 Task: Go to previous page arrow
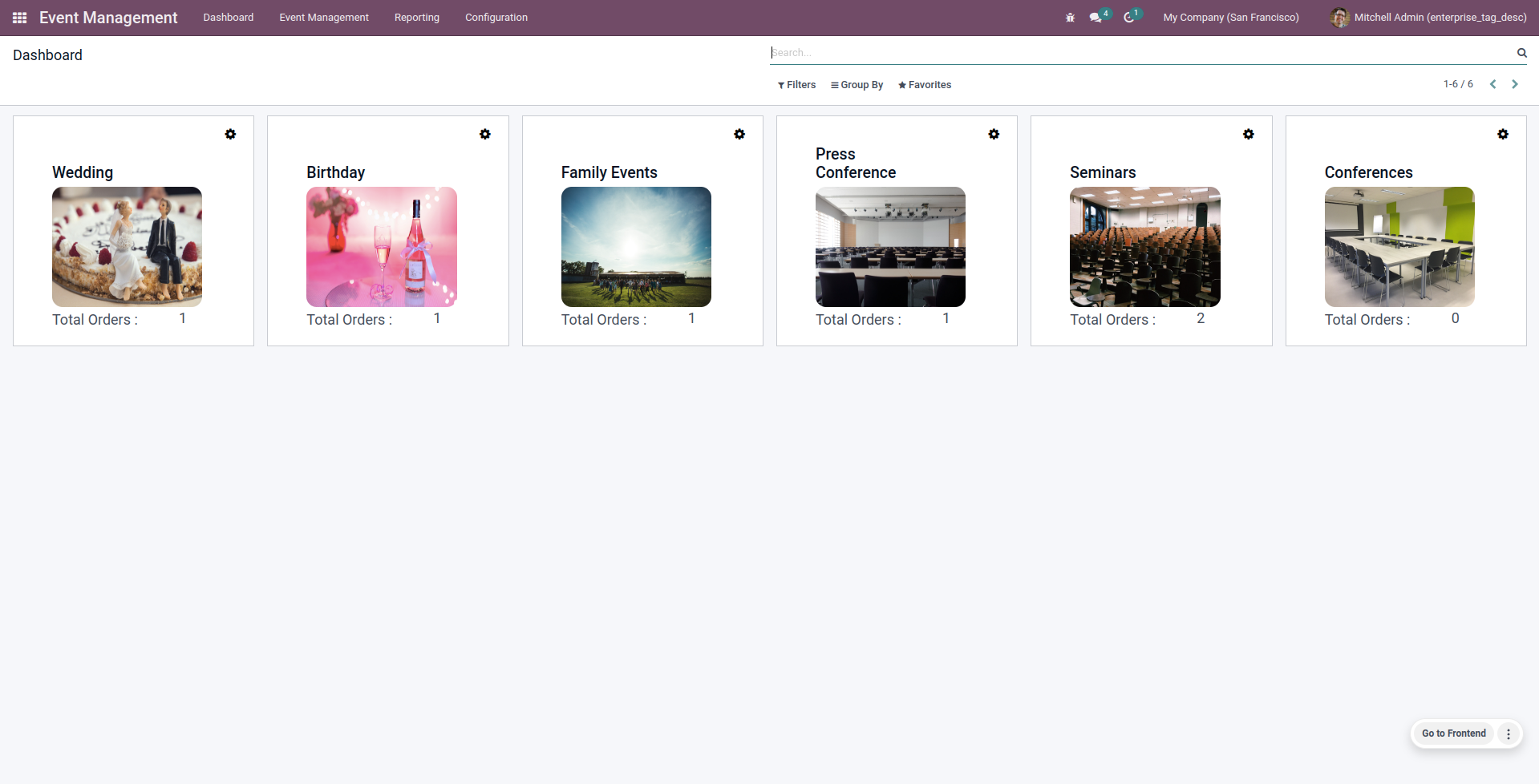click(1493, 84)
